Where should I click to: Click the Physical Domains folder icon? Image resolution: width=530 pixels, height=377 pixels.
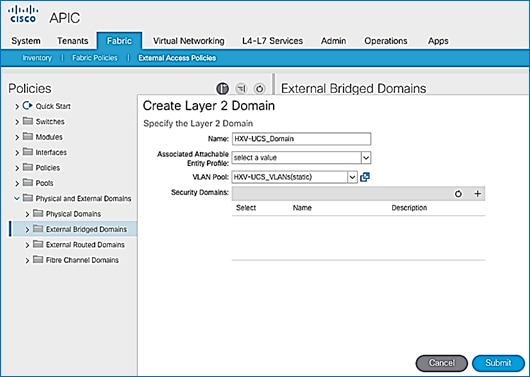pyautogui.click(x=38, y=213)
